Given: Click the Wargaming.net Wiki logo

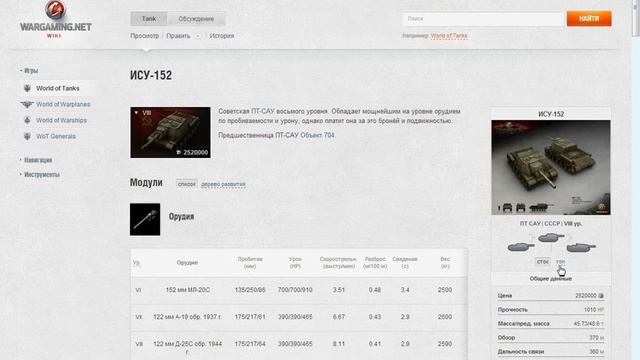Looking at the screenshot, I should (56, 19).
